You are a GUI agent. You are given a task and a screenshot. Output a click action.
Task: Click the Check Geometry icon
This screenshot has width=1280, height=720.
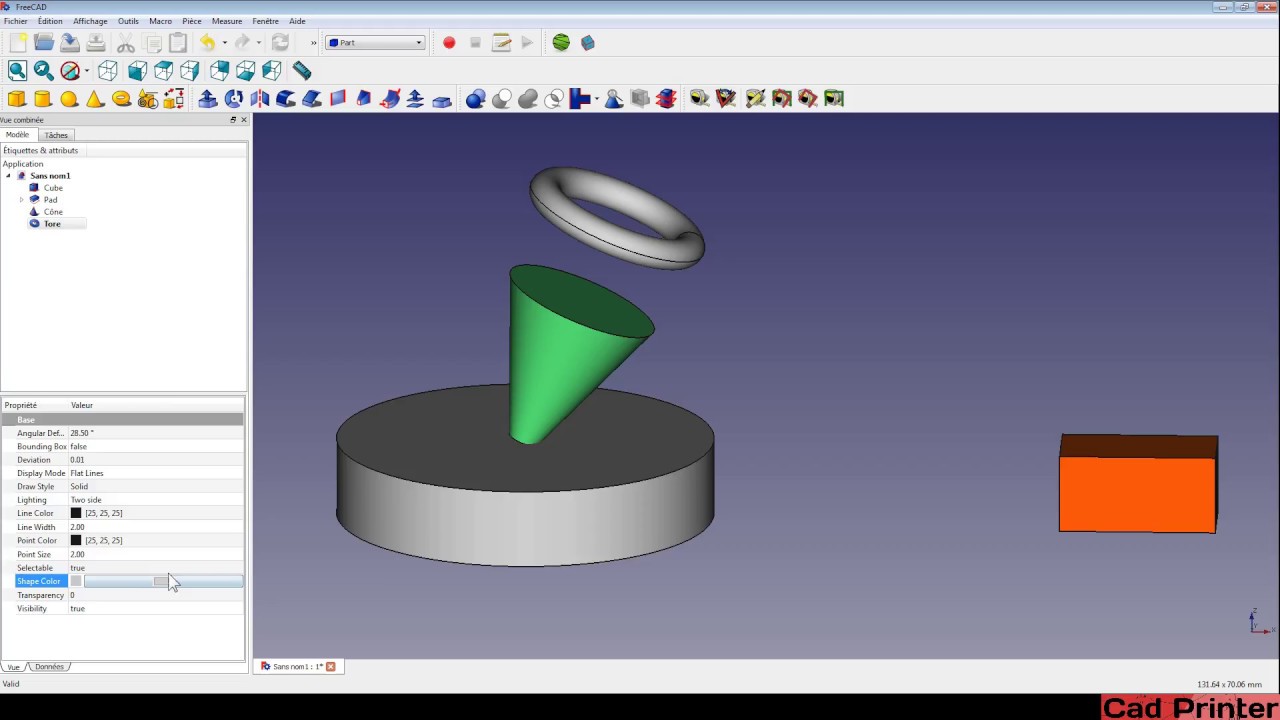coord(614,98)
